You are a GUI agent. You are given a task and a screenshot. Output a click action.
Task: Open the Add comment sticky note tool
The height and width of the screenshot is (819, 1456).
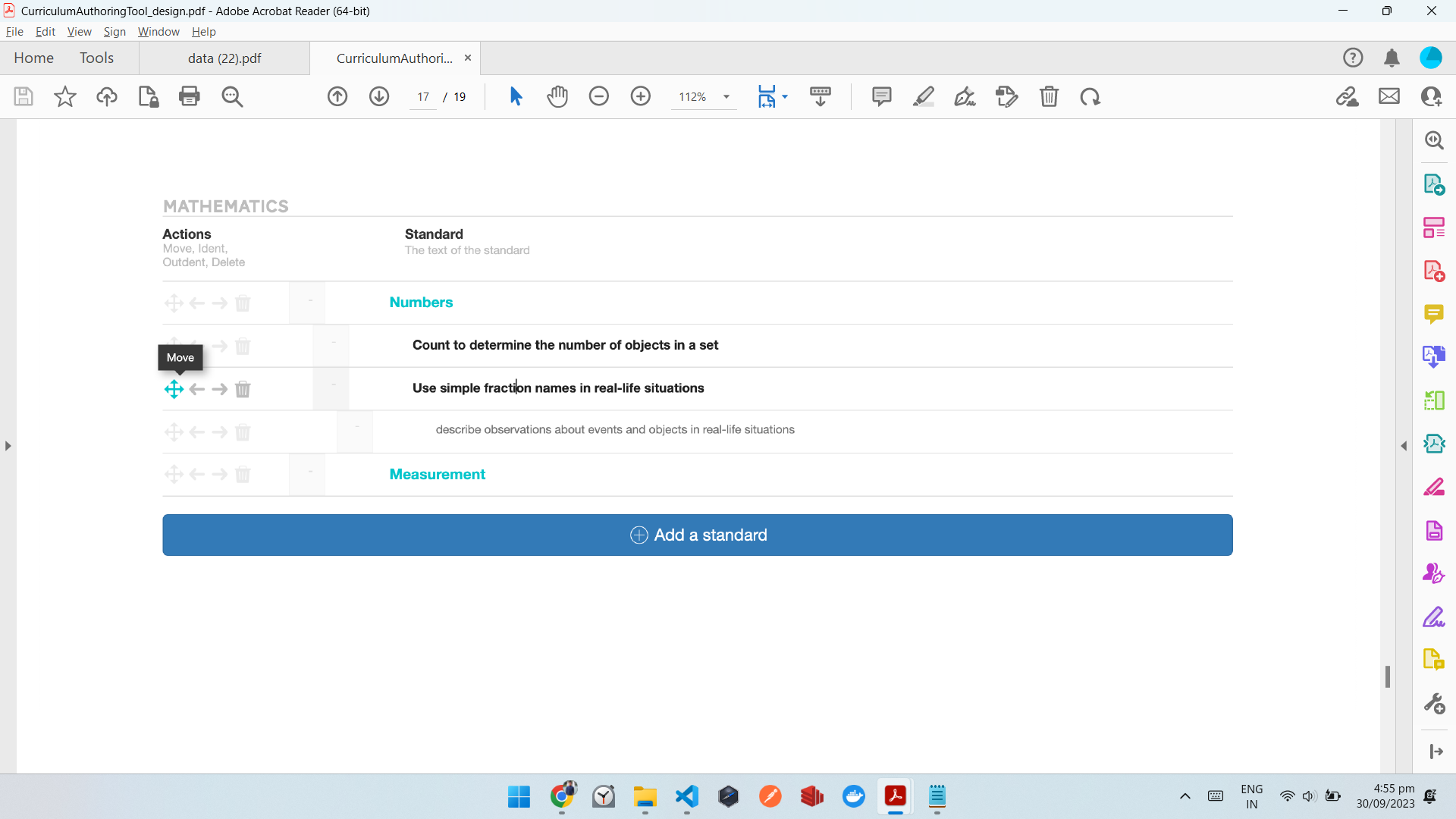pyautogui.click(x=881, y=96)
